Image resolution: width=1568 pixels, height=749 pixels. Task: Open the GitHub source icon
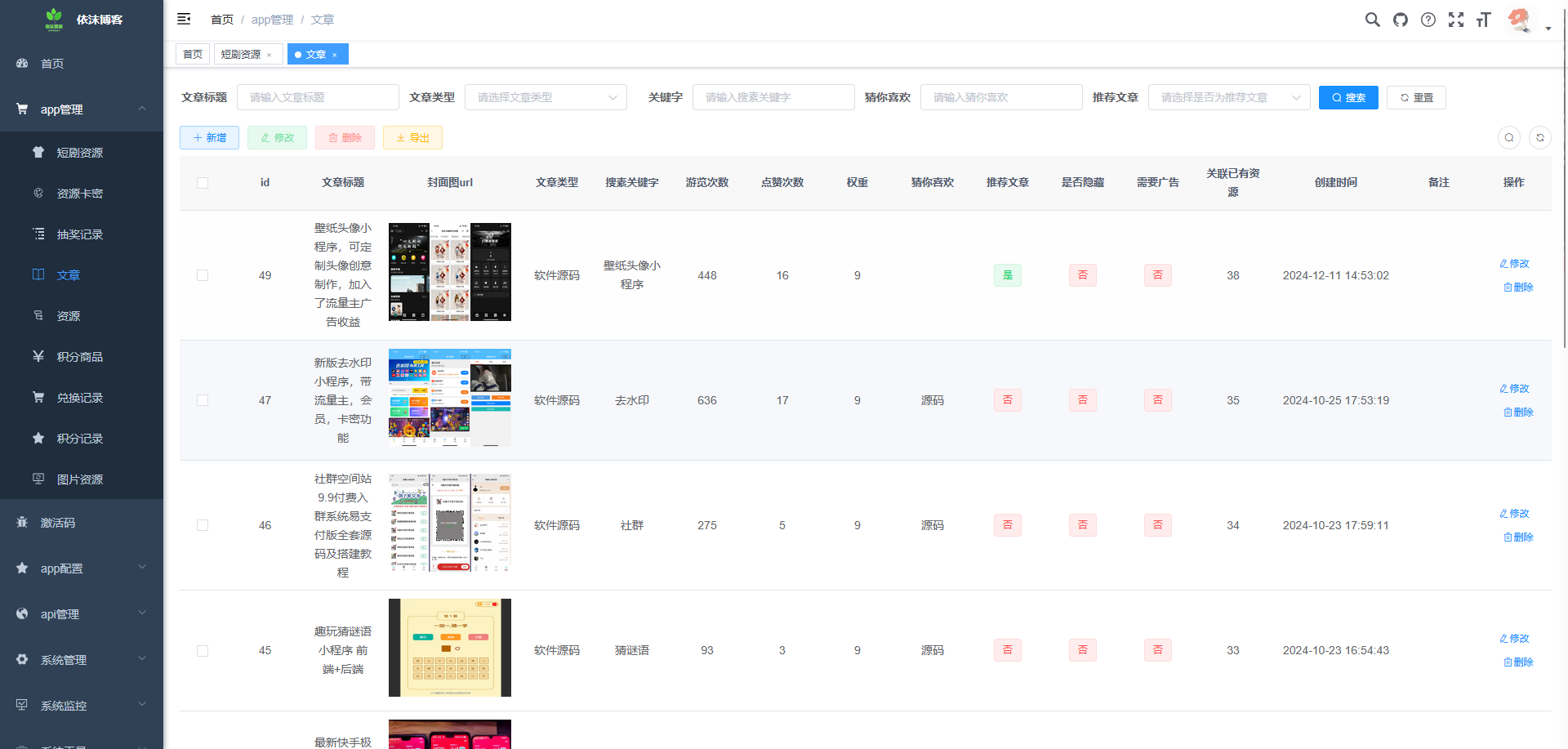(1401, 20)
